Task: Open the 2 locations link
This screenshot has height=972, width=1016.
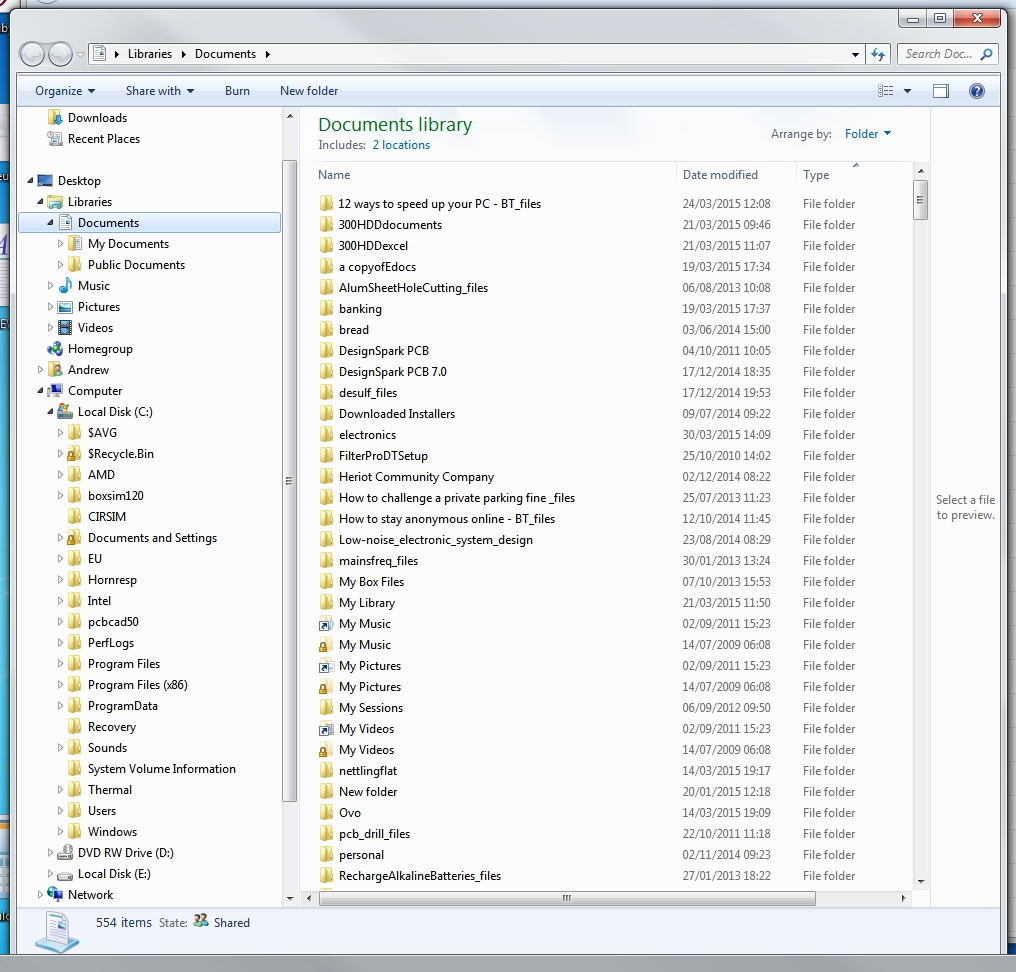Action: click(401, 145)
